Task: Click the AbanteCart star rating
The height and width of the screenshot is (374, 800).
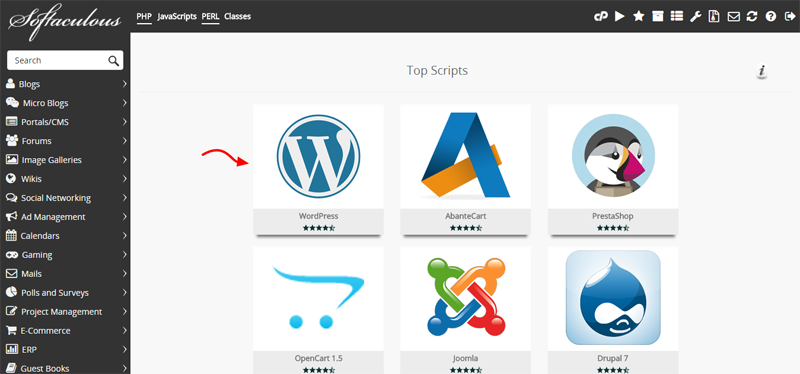Action: pos(465,228)
